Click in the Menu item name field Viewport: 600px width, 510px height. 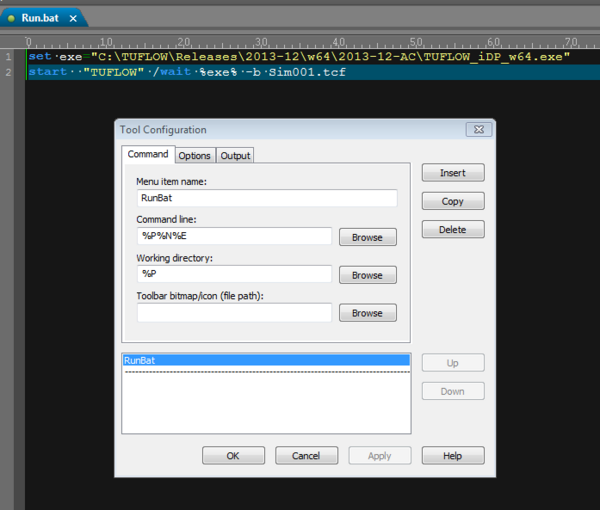266,199
